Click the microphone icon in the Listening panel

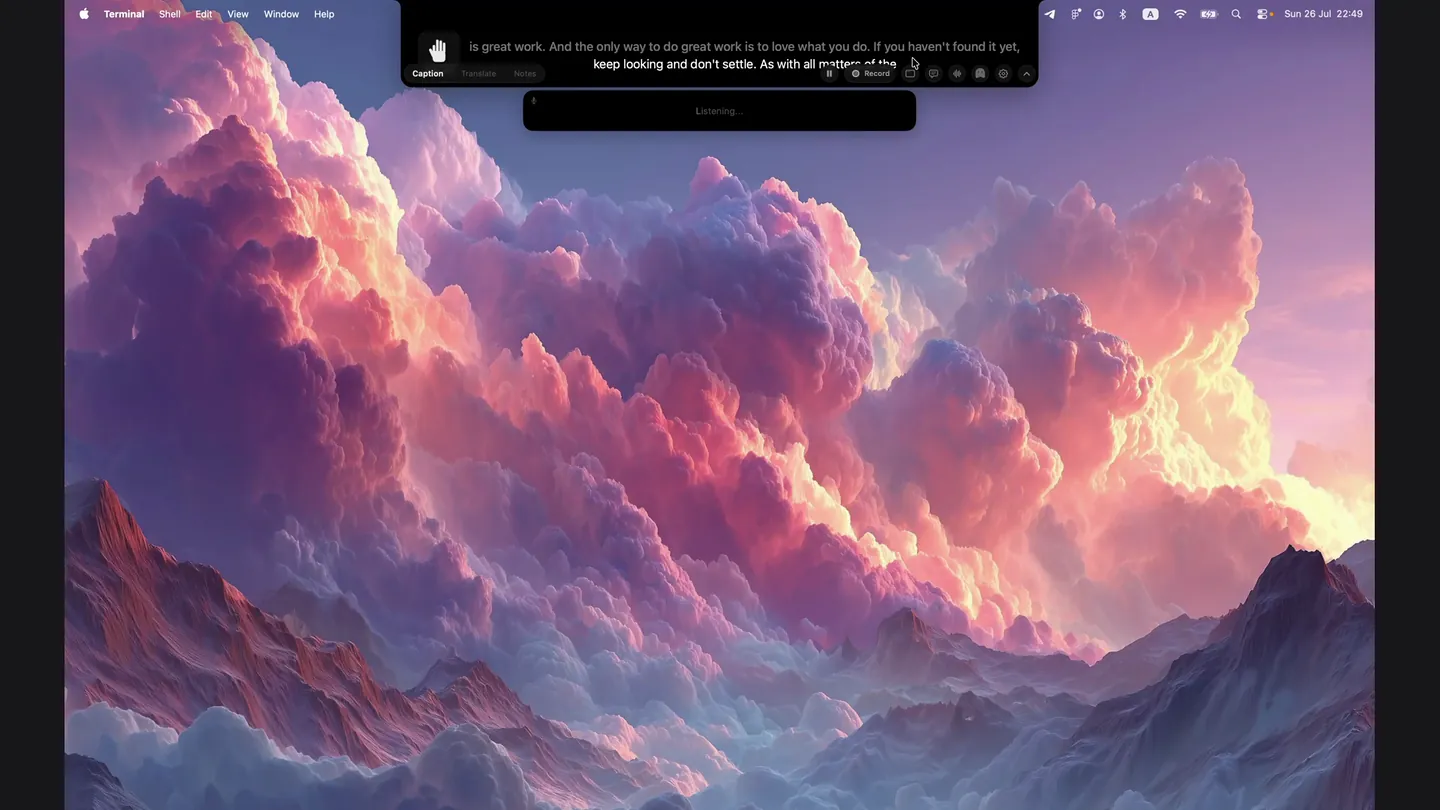coord(534,101)
